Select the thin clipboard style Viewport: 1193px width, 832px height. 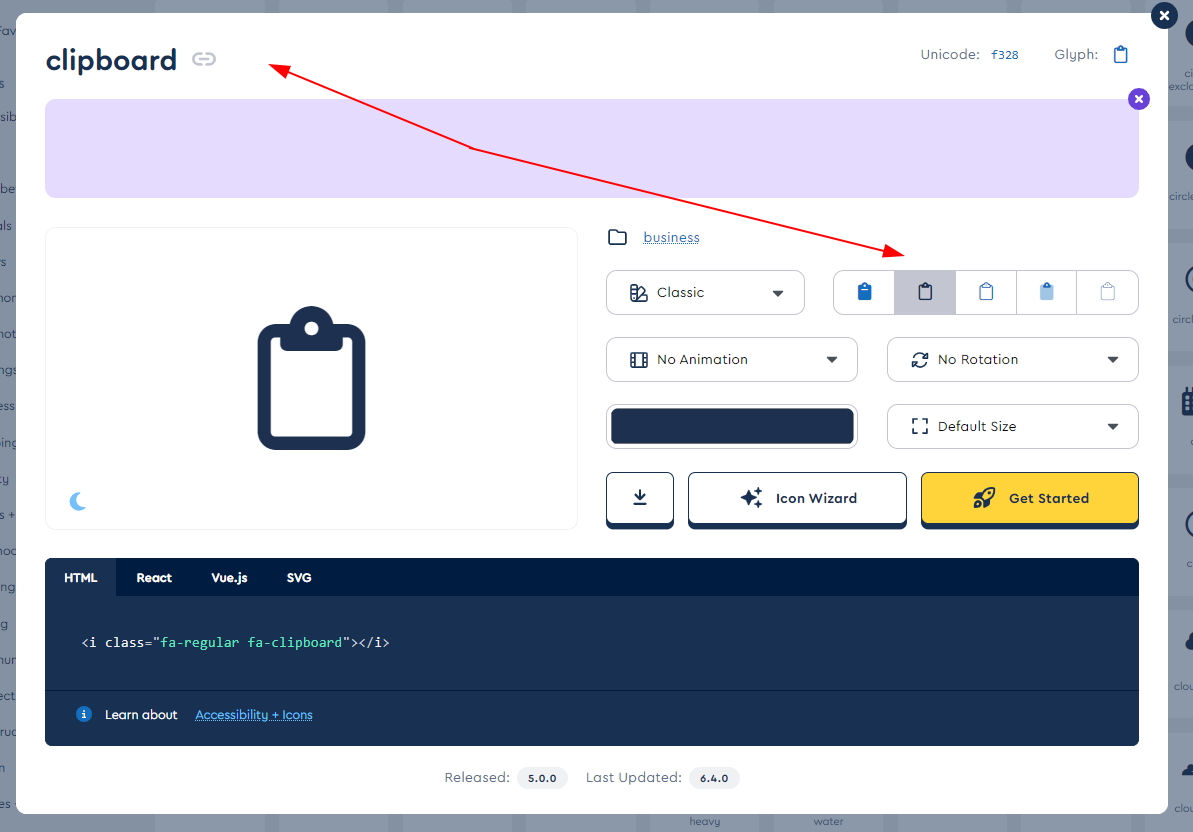pyautogui.click(x=1108, y=292)
